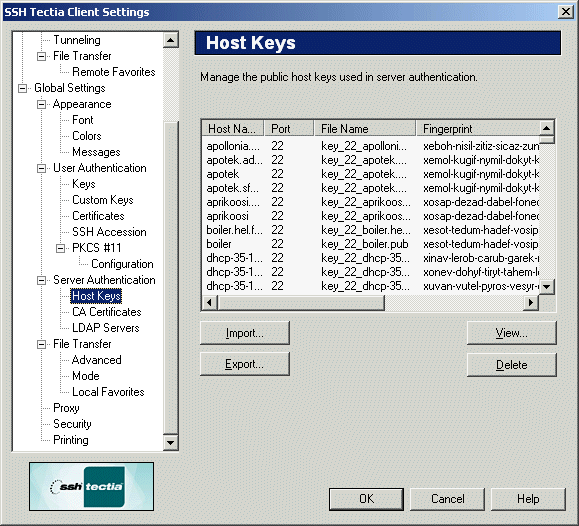Collapse the File Transfer node above Remote Favorites
Screen dimensions: 579x526
tap(42, 57)
